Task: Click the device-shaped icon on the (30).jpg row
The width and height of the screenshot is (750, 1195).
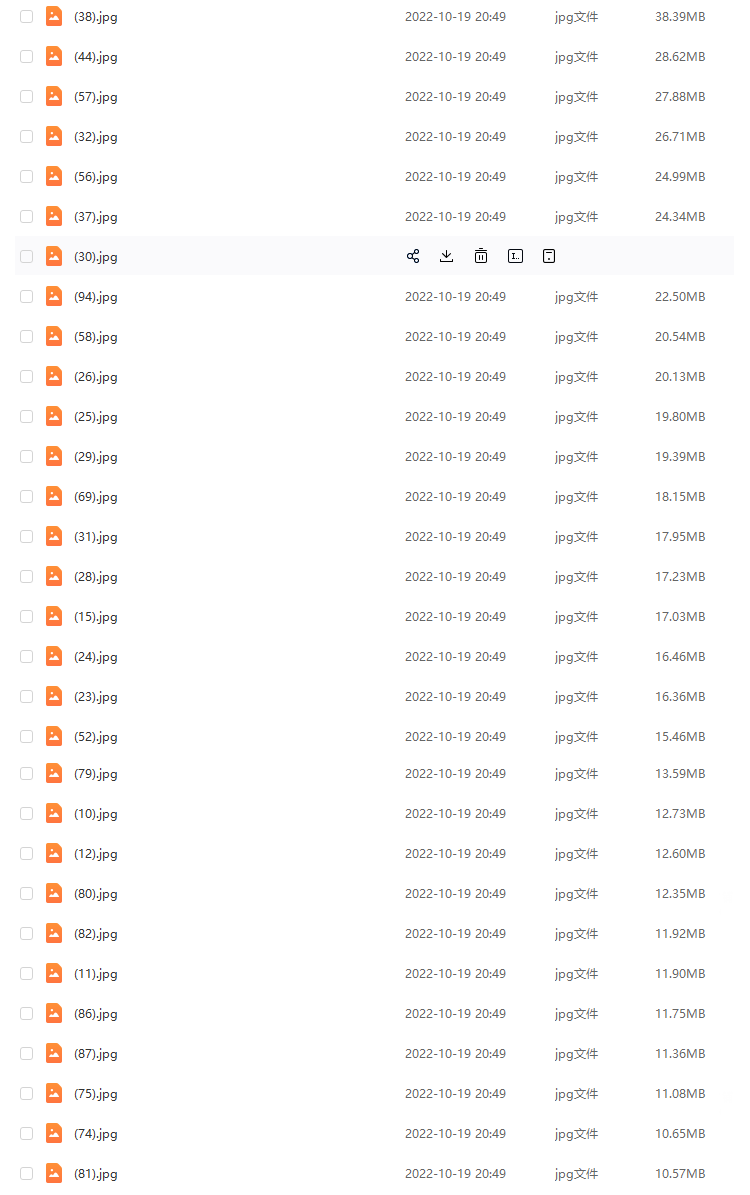Action: point(549,256)
